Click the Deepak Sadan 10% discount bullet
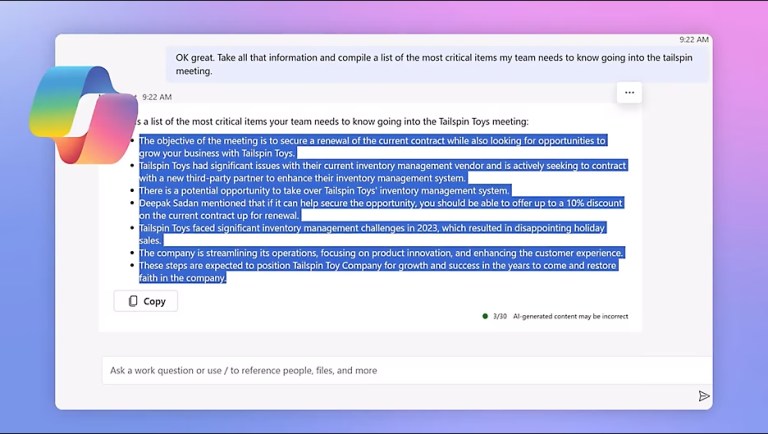The image size is (768, 434). [381, 209]
